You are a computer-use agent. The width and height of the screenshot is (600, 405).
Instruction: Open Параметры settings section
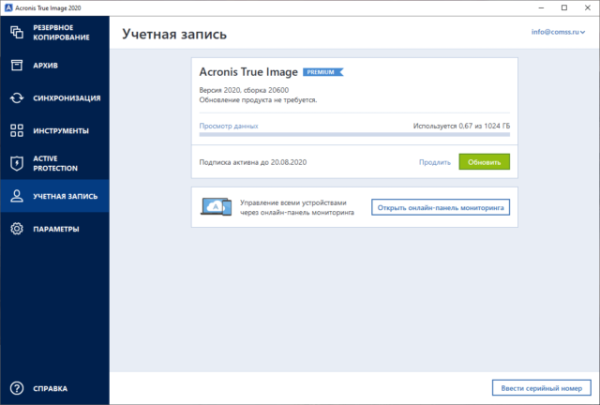click(55, 229)
